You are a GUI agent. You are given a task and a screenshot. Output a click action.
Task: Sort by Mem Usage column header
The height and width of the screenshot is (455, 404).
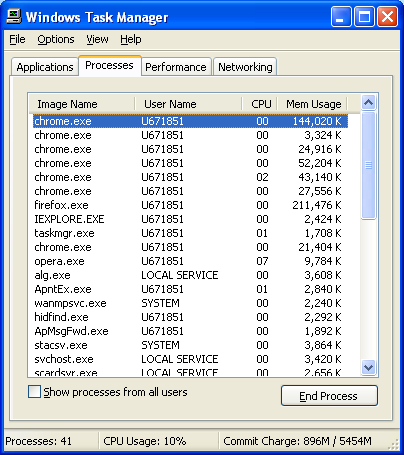[312, 104]
